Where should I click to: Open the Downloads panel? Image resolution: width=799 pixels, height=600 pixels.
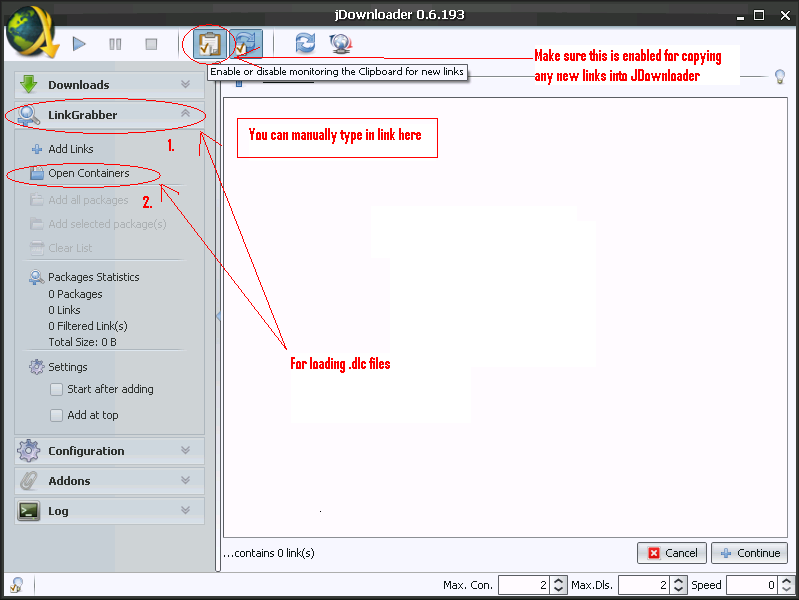(x=110, y=85)
